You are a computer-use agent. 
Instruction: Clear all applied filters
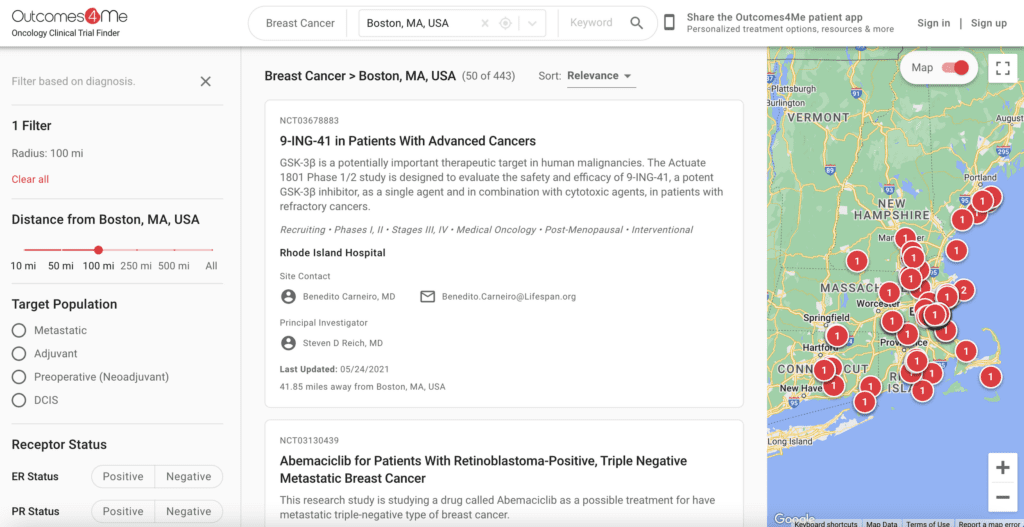tap(30, 179)
